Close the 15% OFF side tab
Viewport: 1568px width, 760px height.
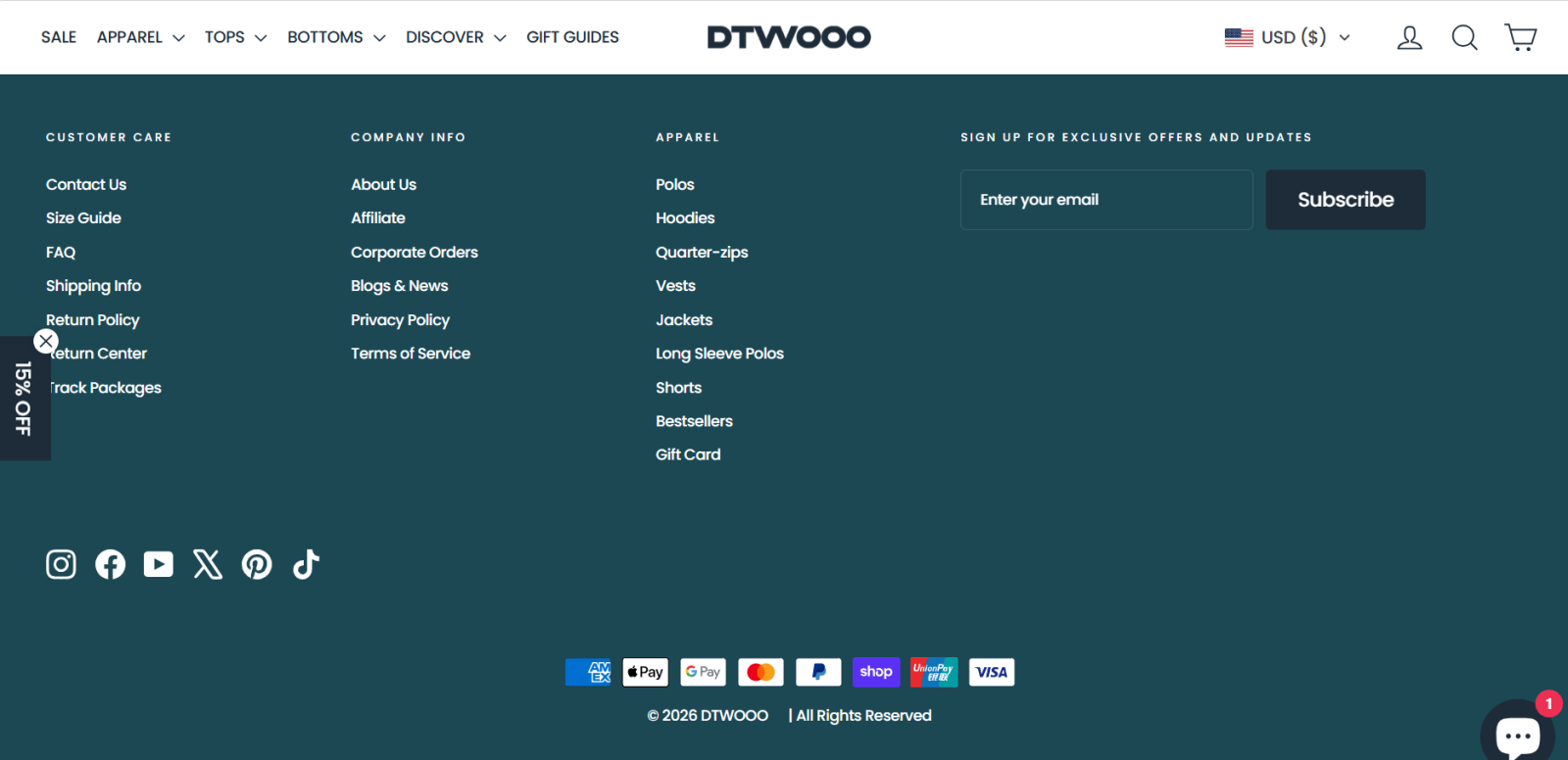(46, 341)
